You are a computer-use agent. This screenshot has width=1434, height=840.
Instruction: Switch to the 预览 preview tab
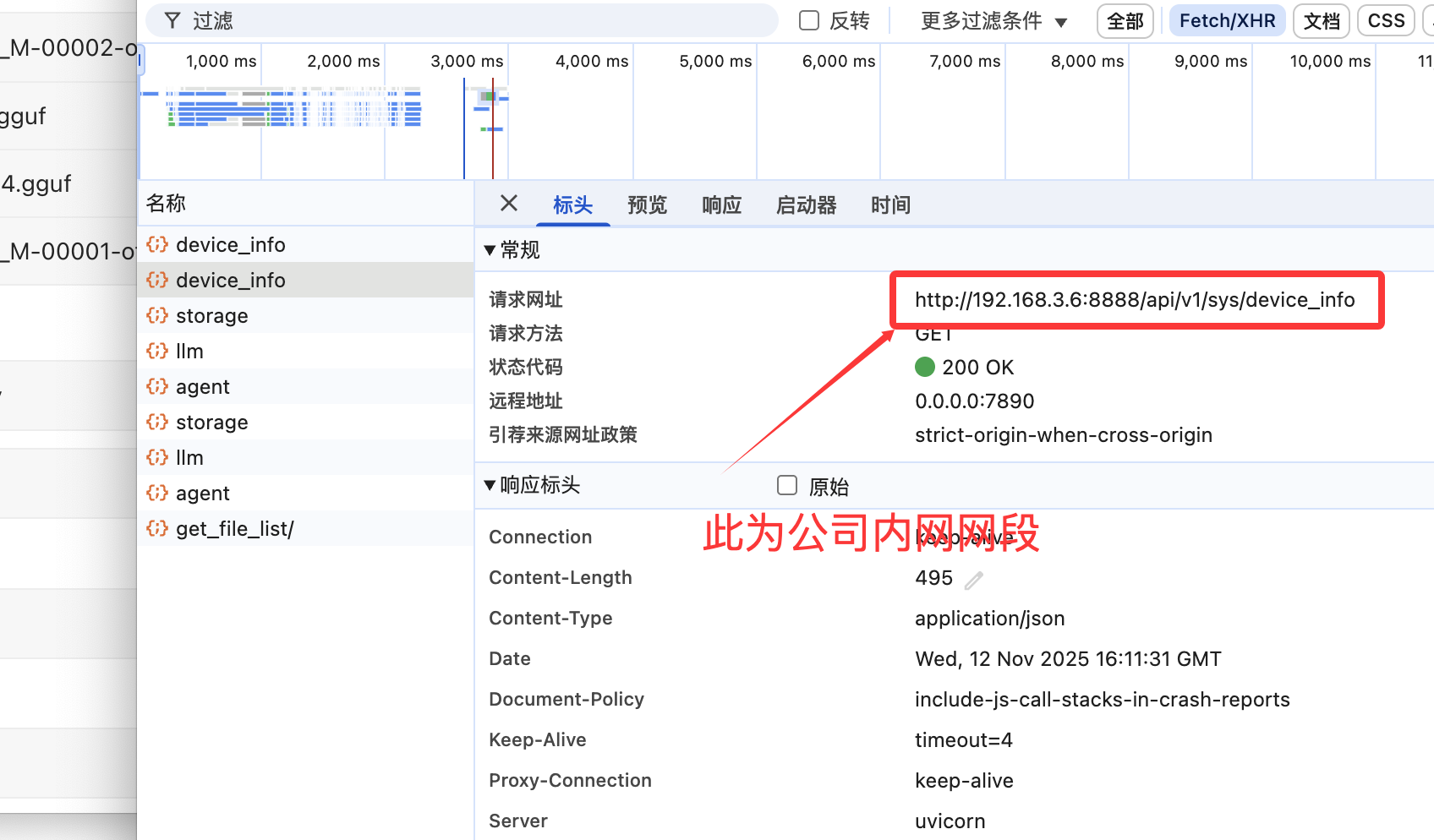coord(647,205)
